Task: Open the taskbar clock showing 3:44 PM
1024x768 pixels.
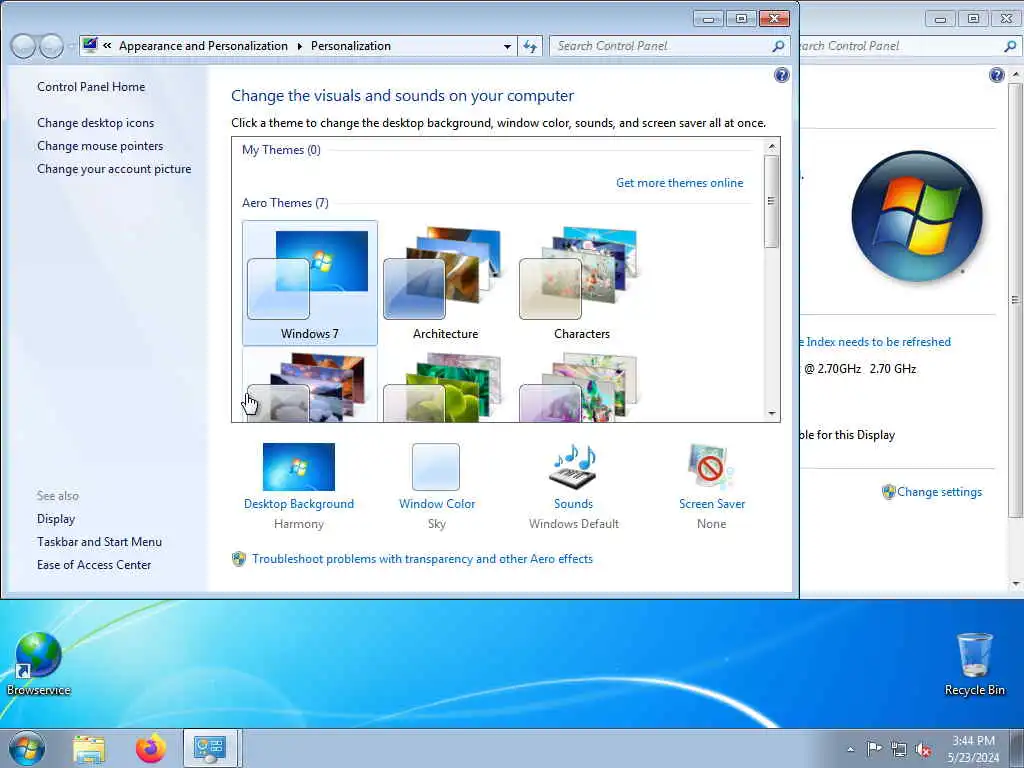Action: [x=973, y=748]
